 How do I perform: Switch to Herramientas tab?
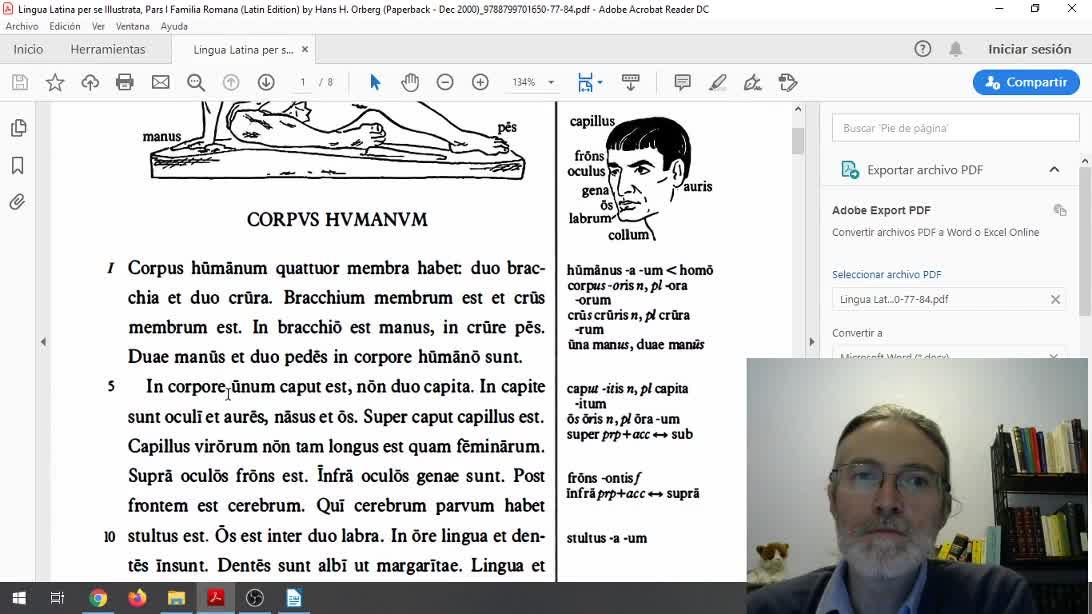pyautogui.click(x=108, y=49)
